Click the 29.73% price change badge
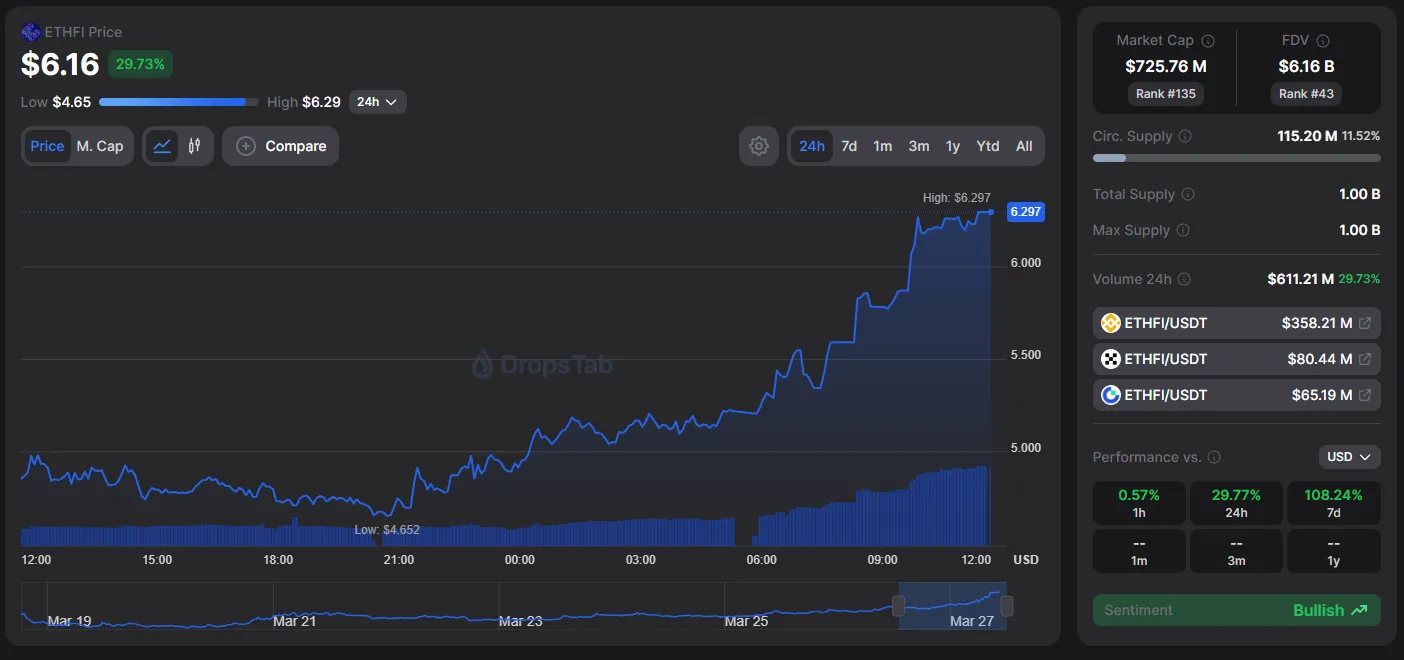The height and width of the screenshot is (660, 1404). point(141,64)
